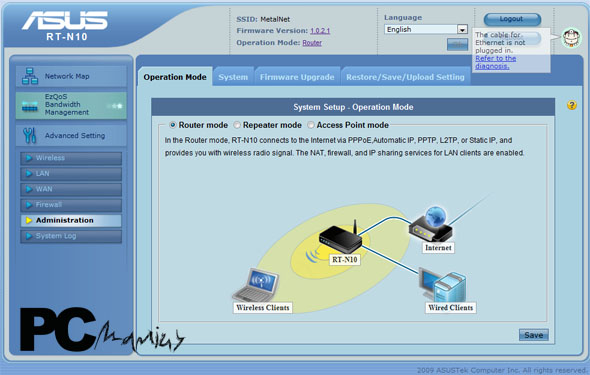The width and height of the screenshot is (590, 375).
Task: Click the Save button
Action: pos(534,335)
